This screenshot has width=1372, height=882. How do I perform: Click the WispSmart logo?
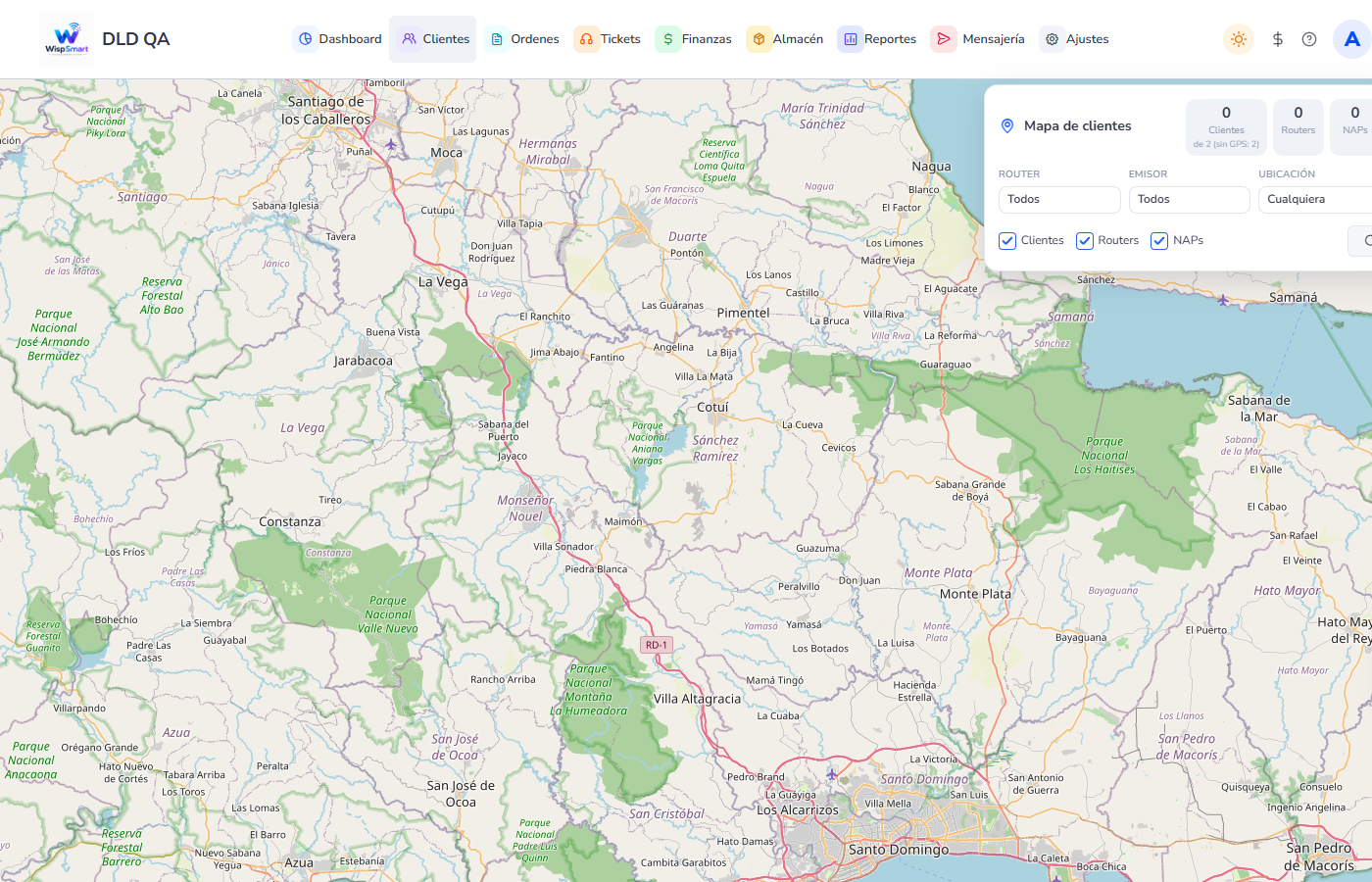pyautogui.click(x=67, y=39)
